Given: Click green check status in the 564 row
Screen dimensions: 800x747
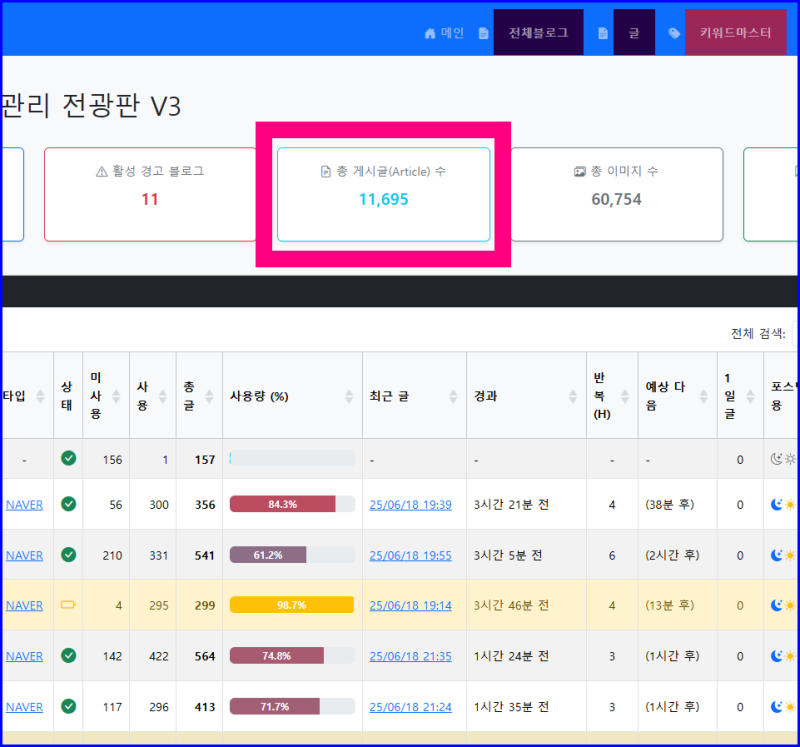Looking at the screenshot, I should point(68,655).
